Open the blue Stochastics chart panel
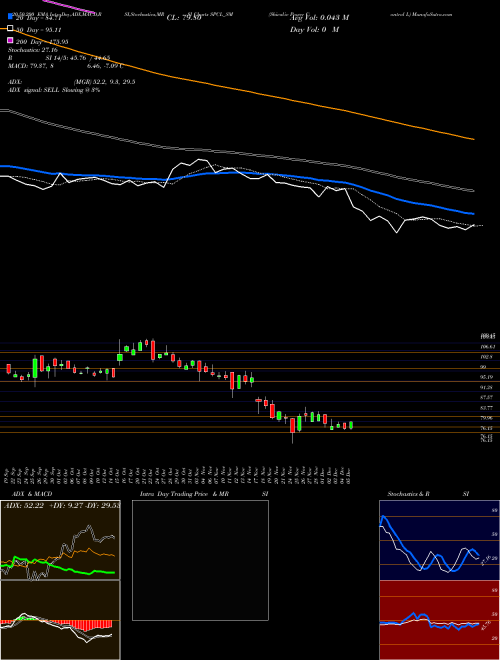The width and height of the screenshot is (500, 660). (x=439, y=540)
